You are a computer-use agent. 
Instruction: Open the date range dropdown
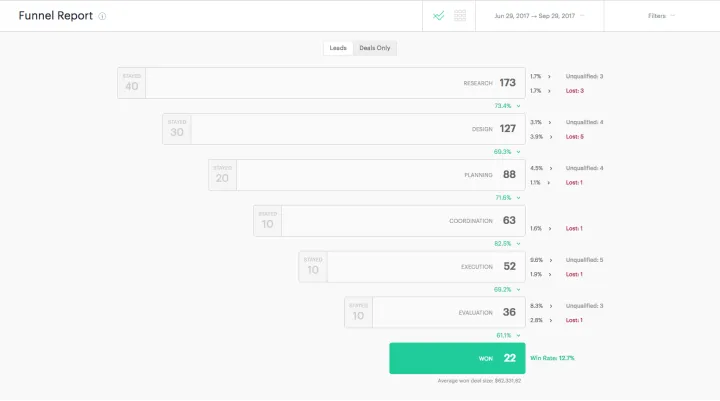[x=539, y=16]
